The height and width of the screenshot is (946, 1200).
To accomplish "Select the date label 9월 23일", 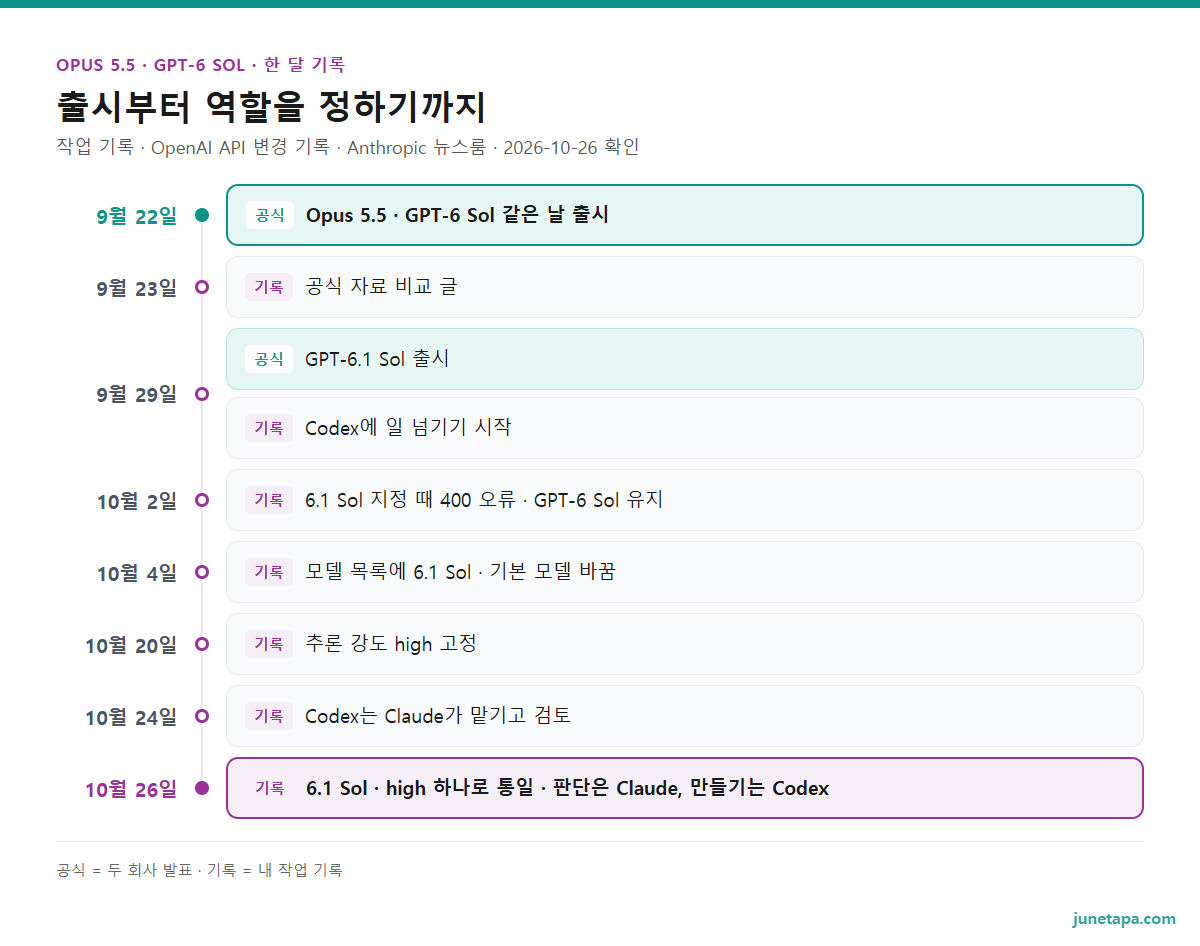I will (137, 288).
